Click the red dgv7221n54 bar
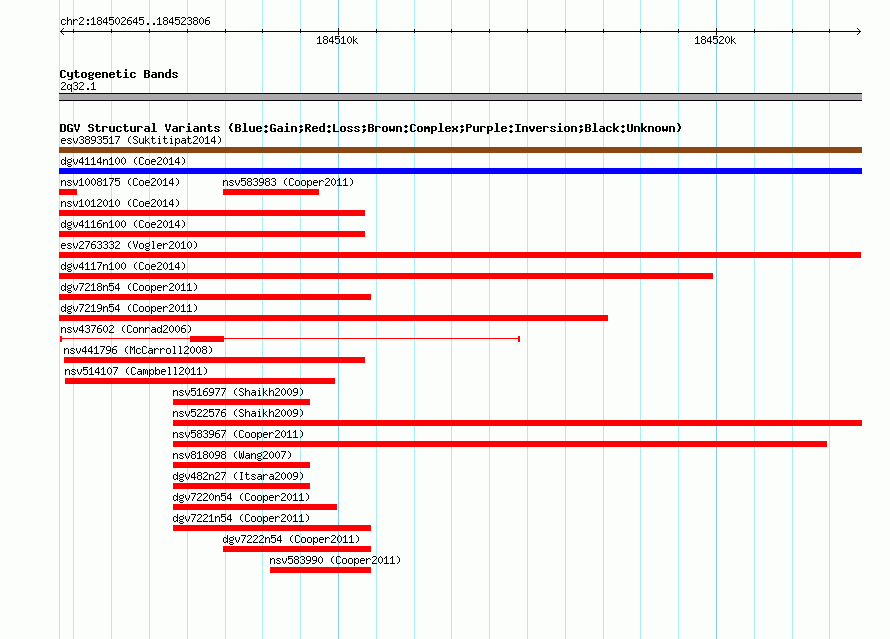The image size is (890, 639). (272, 528)
